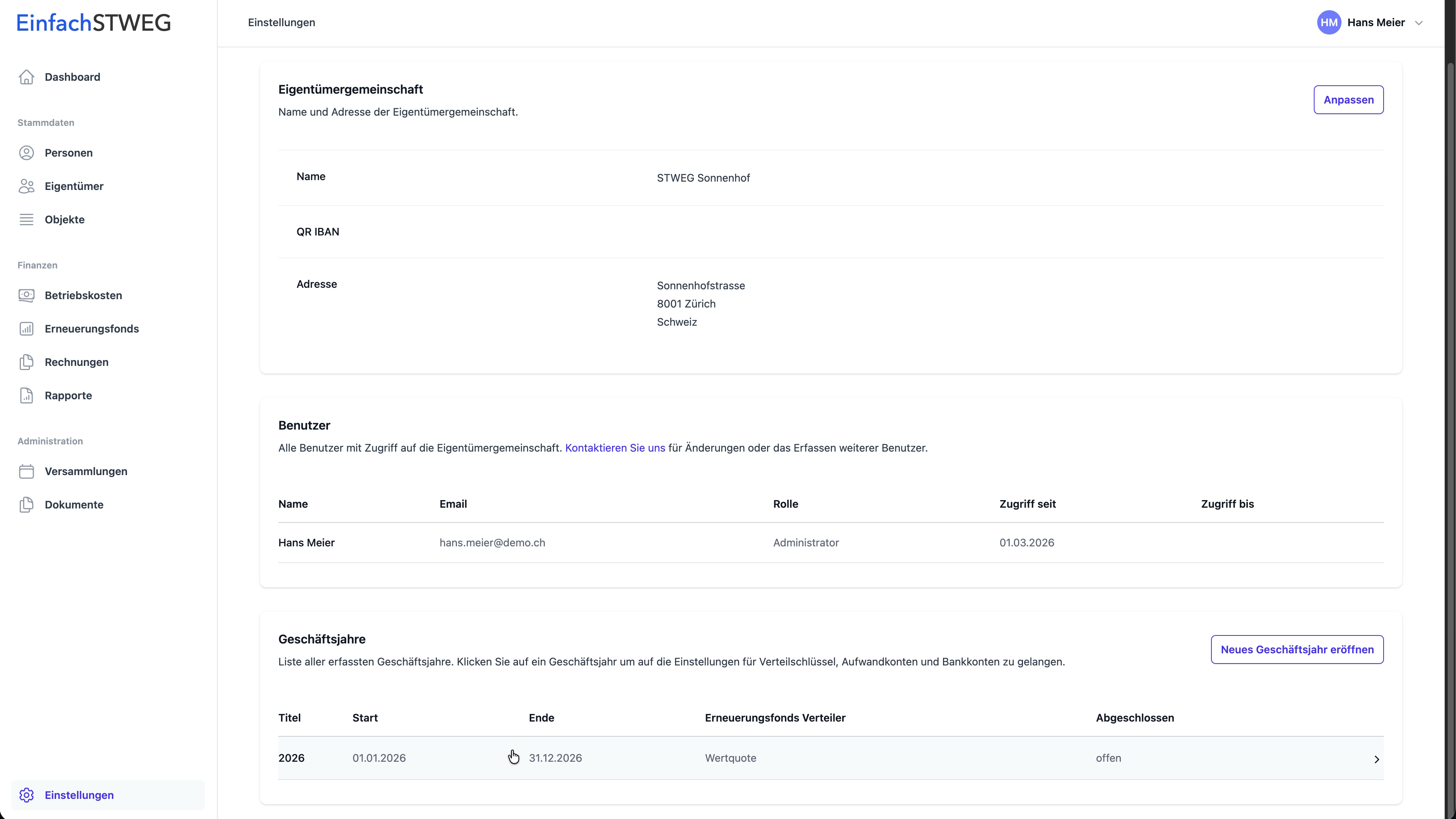This screenshot has width=1456, height=819.
Task: Click the Anpassen button
Action: (x=1348, y=99)
